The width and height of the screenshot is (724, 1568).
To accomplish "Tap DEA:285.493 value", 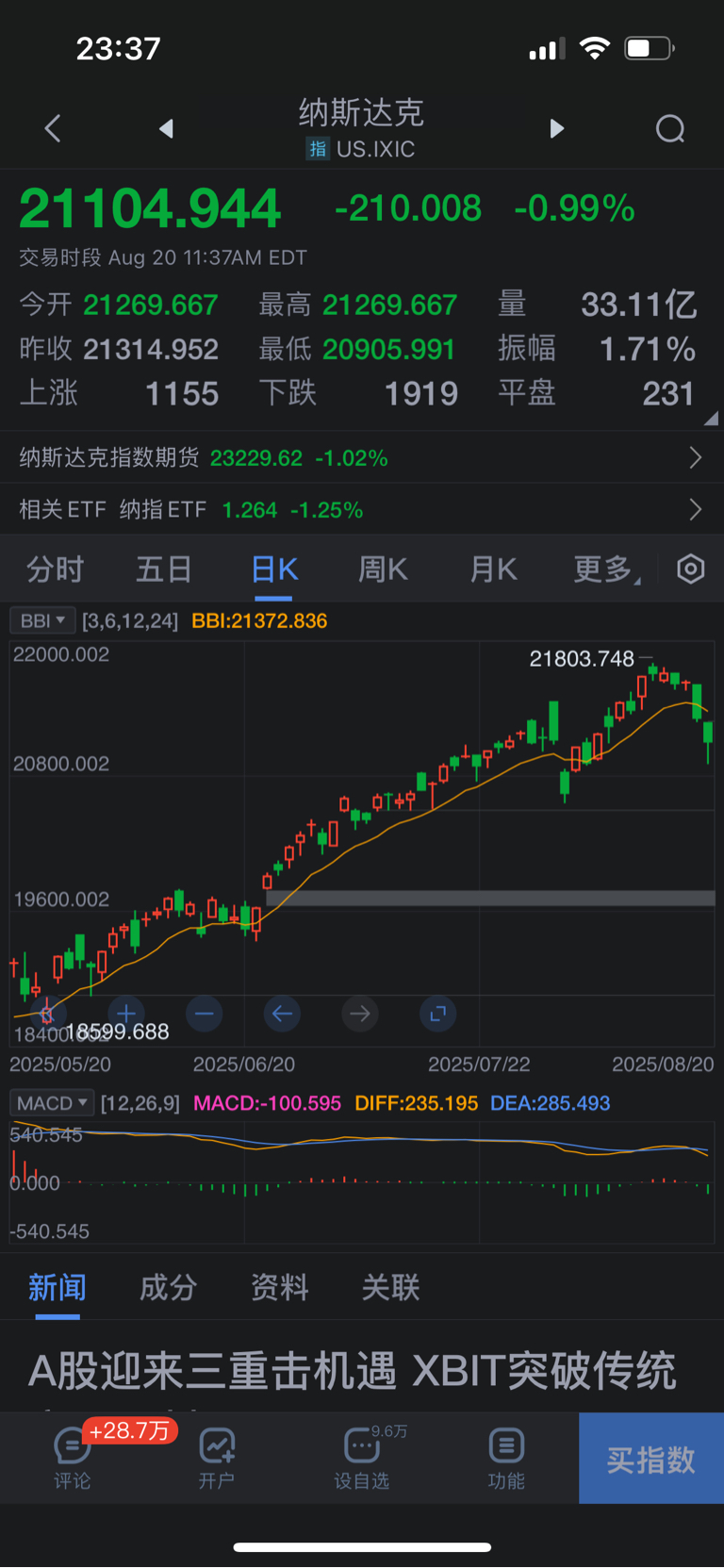I will (551, 1102).
